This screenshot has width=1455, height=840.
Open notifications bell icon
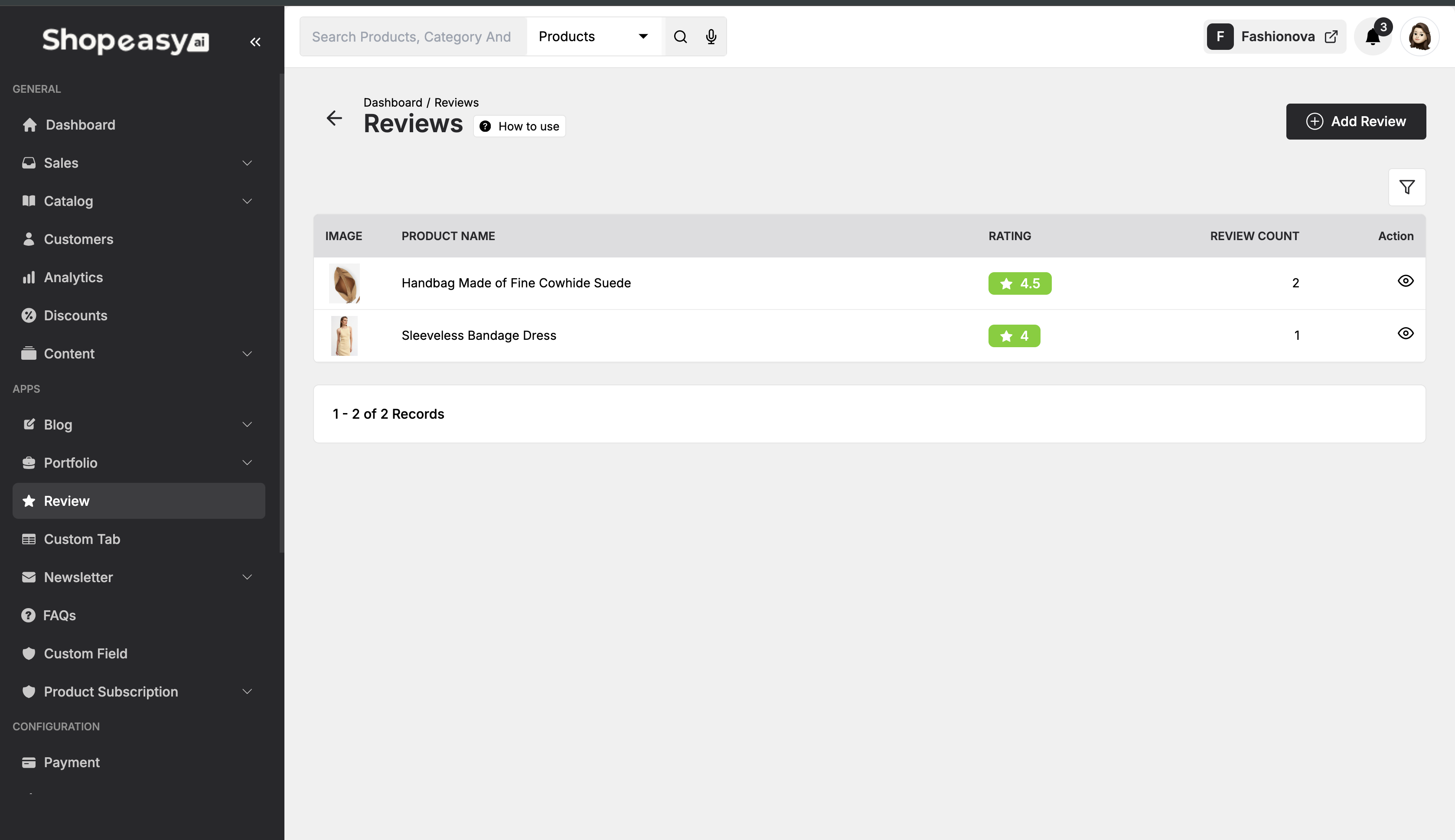pyautogui.click(x=1373, y=37)
